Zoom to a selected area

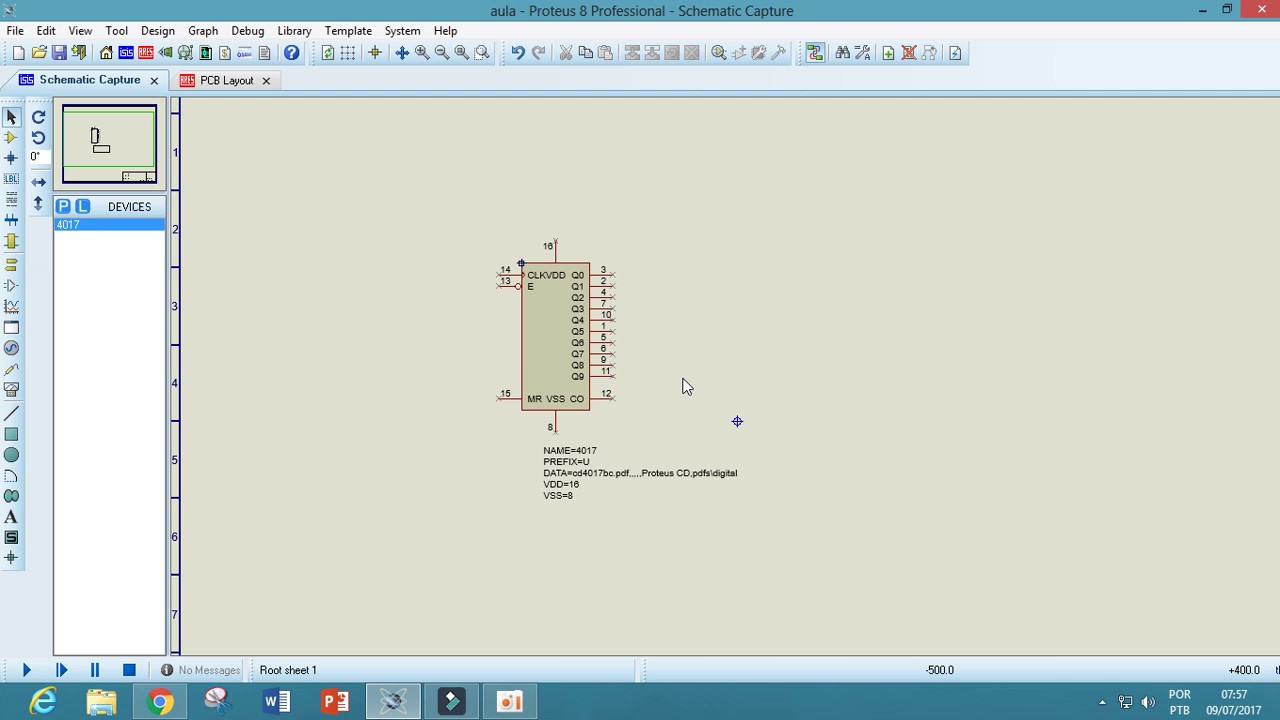tap(482, 53)
